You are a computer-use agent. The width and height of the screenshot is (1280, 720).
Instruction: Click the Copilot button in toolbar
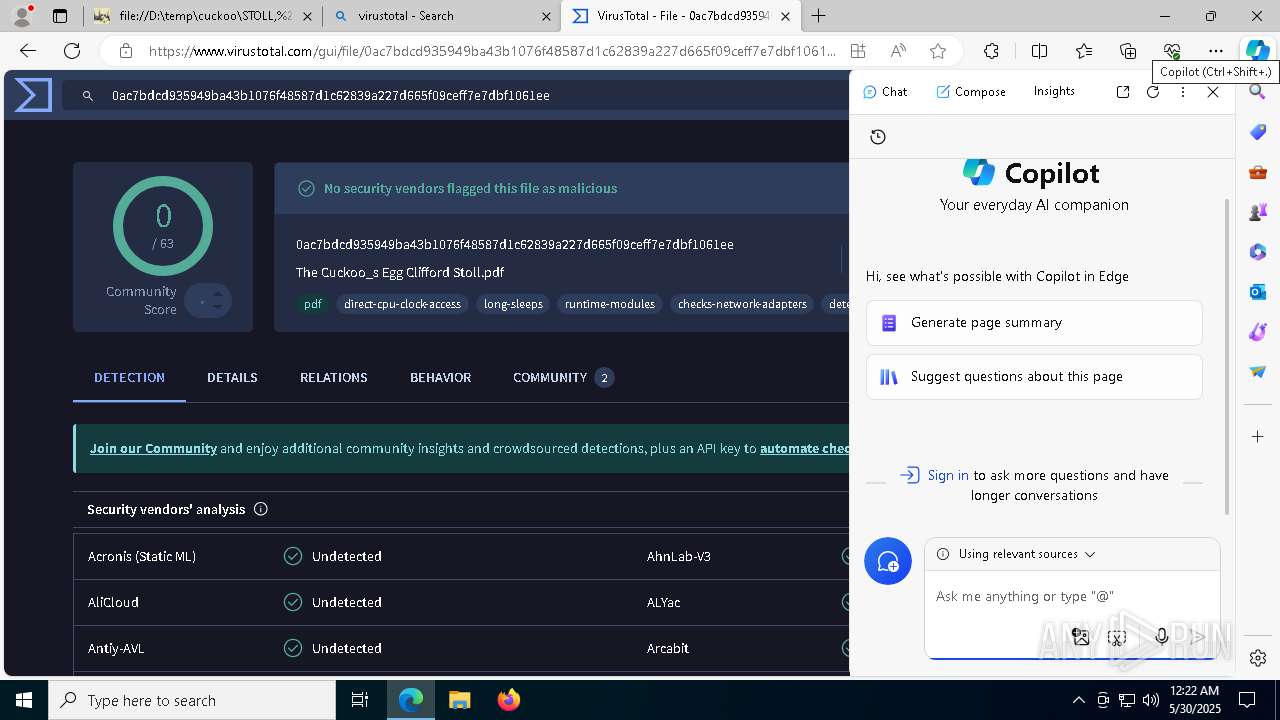1257,51
